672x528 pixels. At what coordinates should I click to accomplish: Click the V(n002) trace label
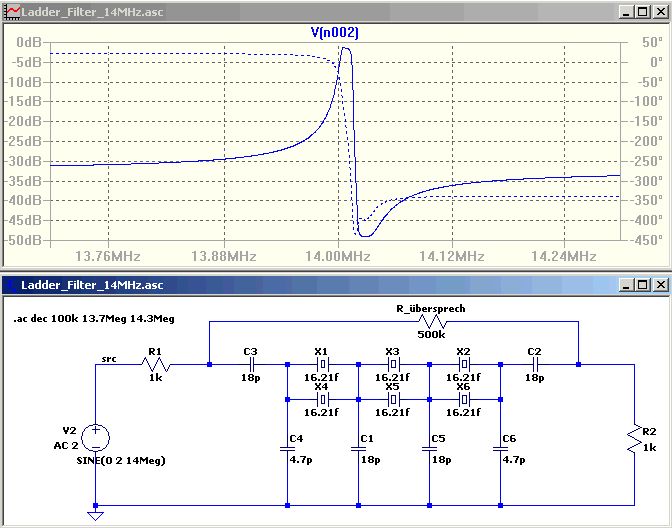(335, 33)
